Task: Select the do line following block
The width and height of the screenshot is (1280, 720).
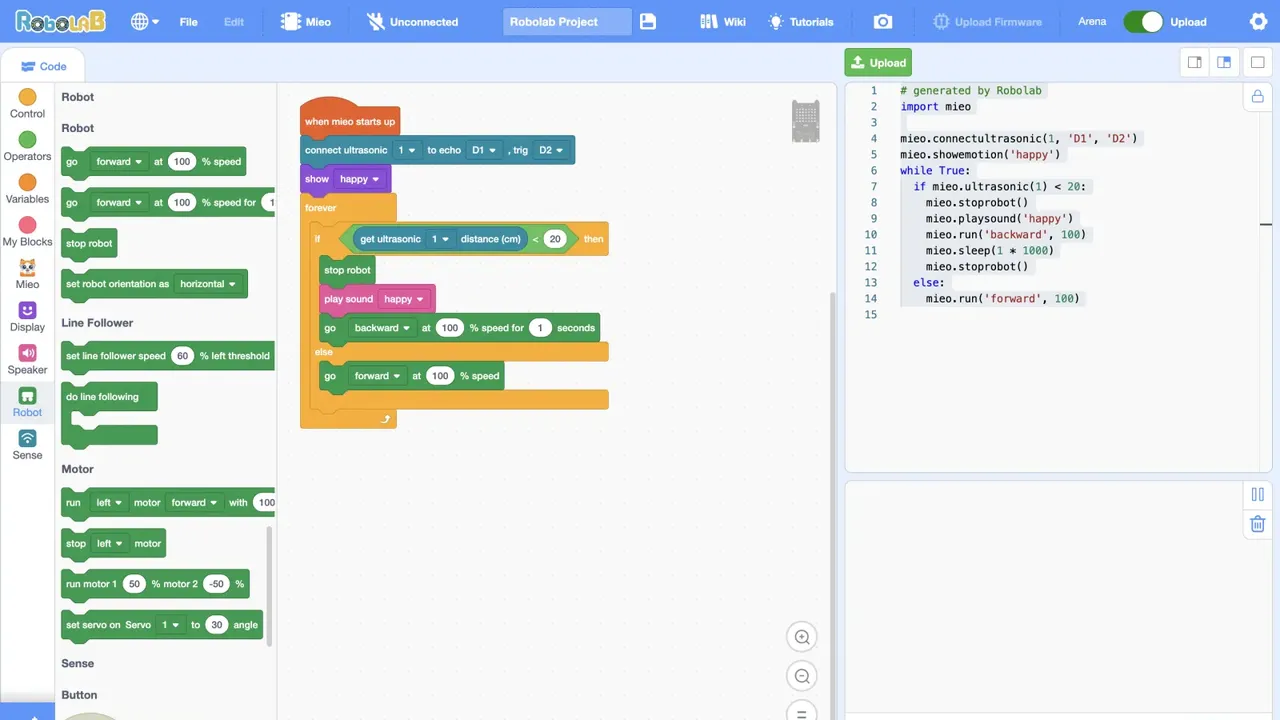Action: click(x=109, y=411)
